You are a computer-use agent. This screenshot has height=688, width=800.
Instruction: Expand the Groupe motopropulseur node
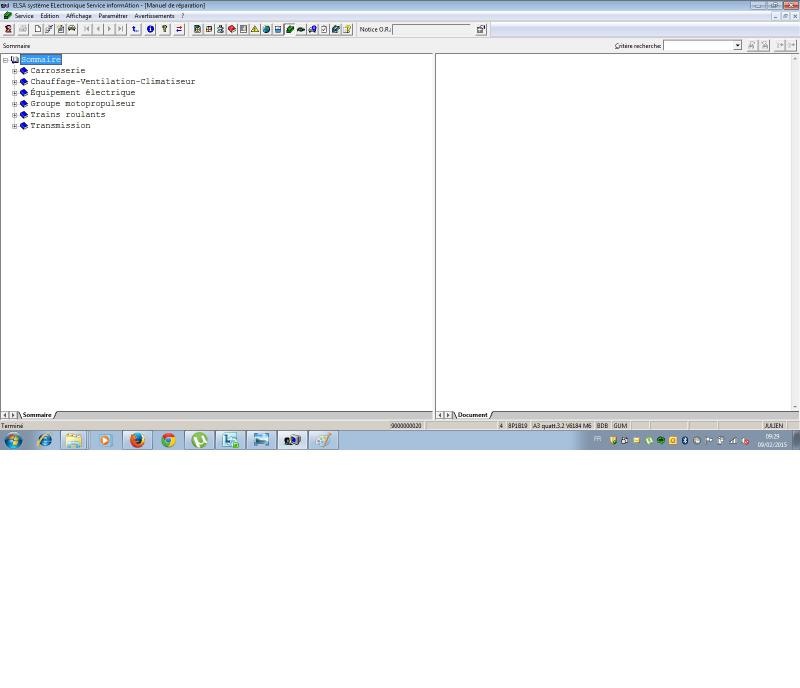[14, 104]
